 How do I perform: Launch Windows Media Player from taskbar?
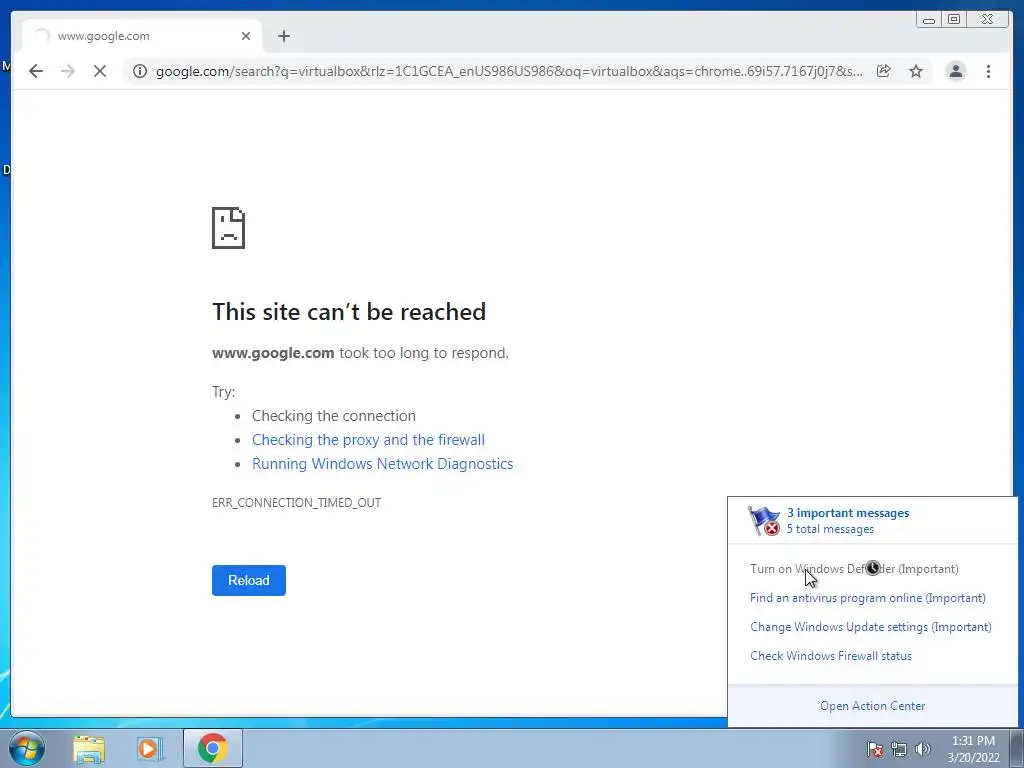coord(149,748)
